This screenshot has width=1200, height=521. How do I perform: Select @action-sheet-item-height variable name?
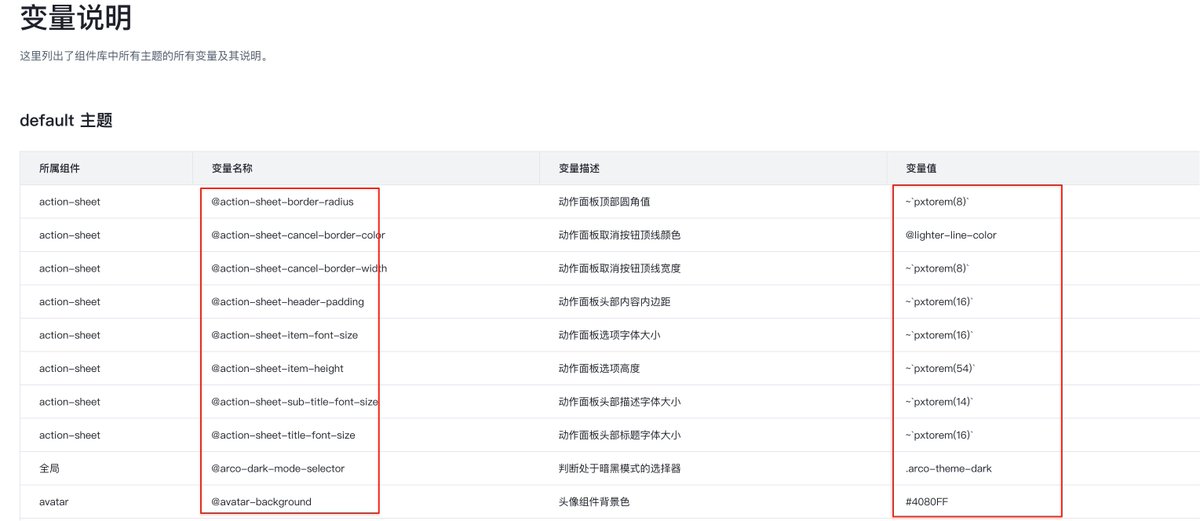click(277, 368)
